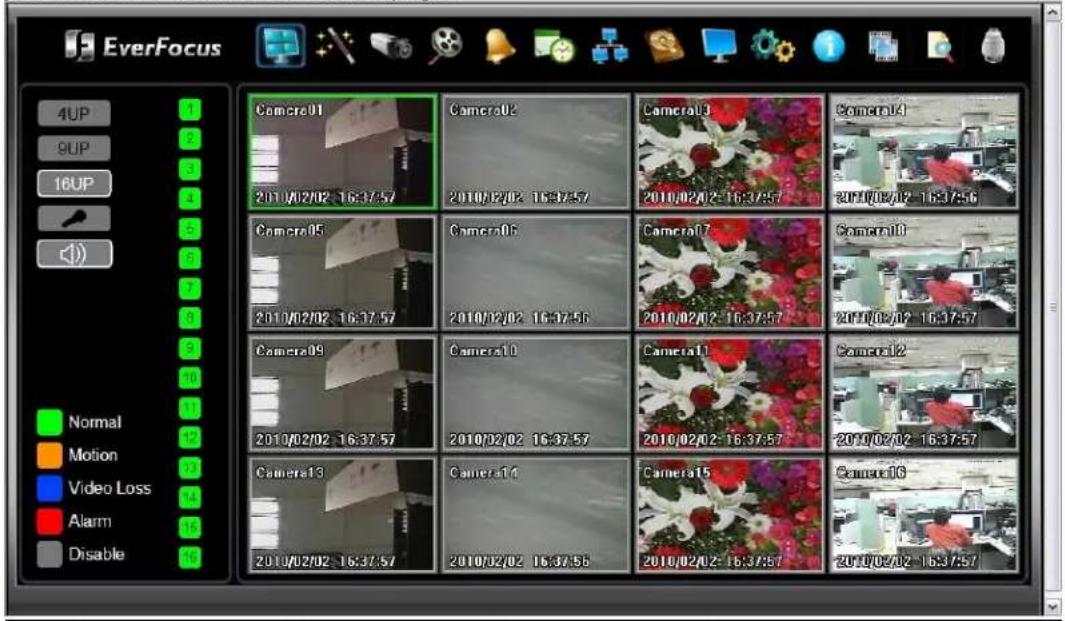The image size is (1065, 621).
Task: Select the Camera08 office feed
Action: [x=924, y=272]
